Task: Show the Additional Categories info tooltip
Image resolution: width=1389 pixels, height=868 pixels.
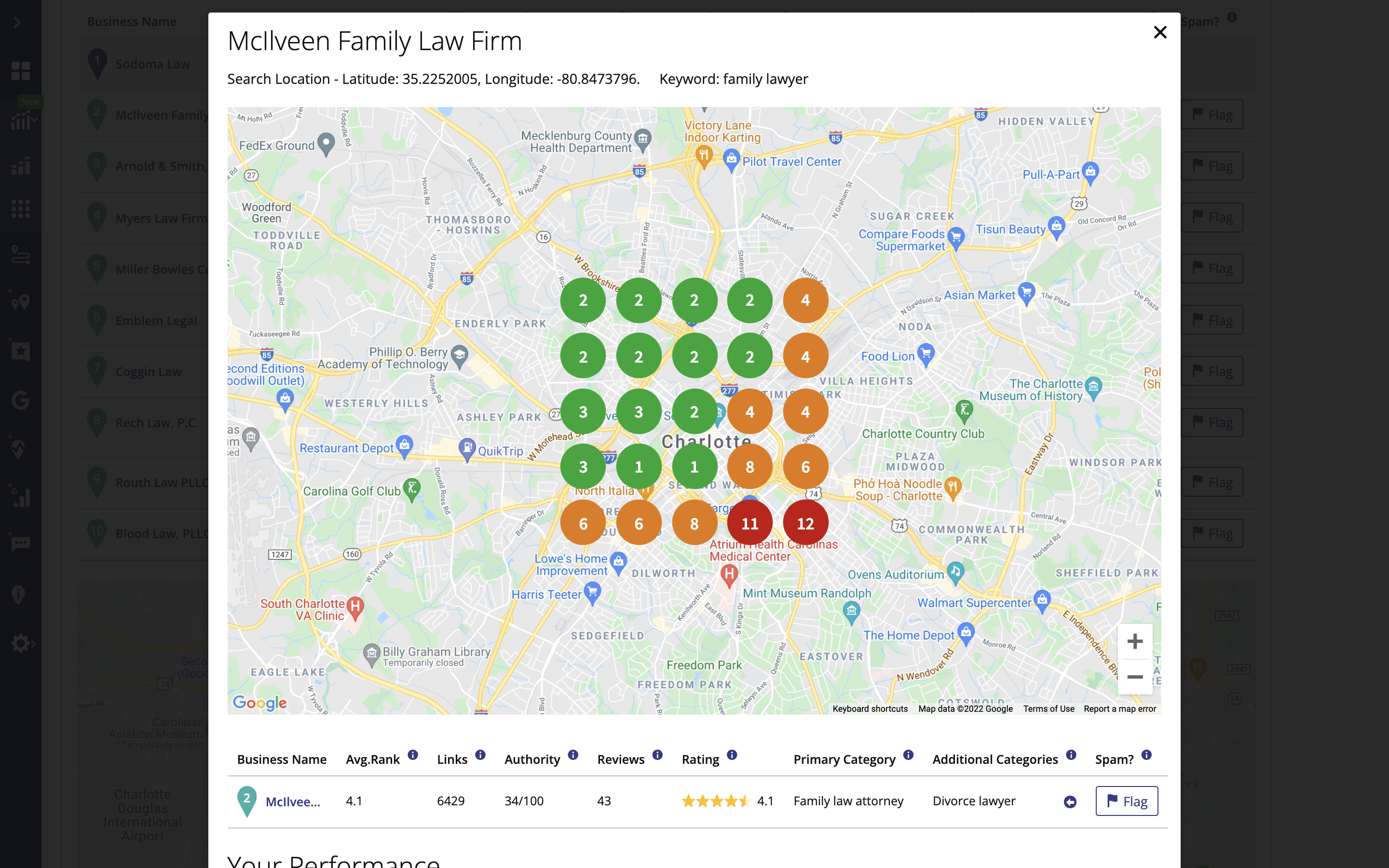Action: tap(1071, 755)
